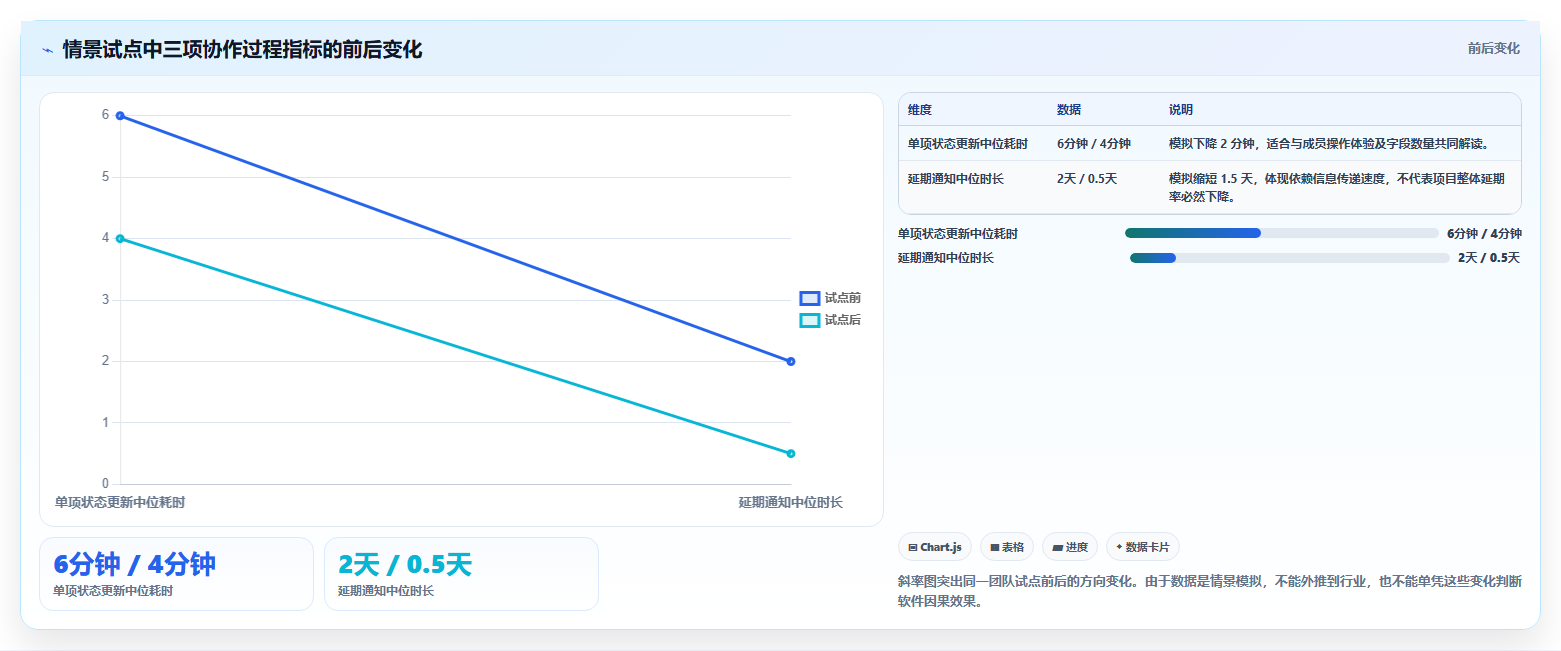Click the 试点后 legend label
This screenshot has height=651, width=1561.
(x=843, y=320)
